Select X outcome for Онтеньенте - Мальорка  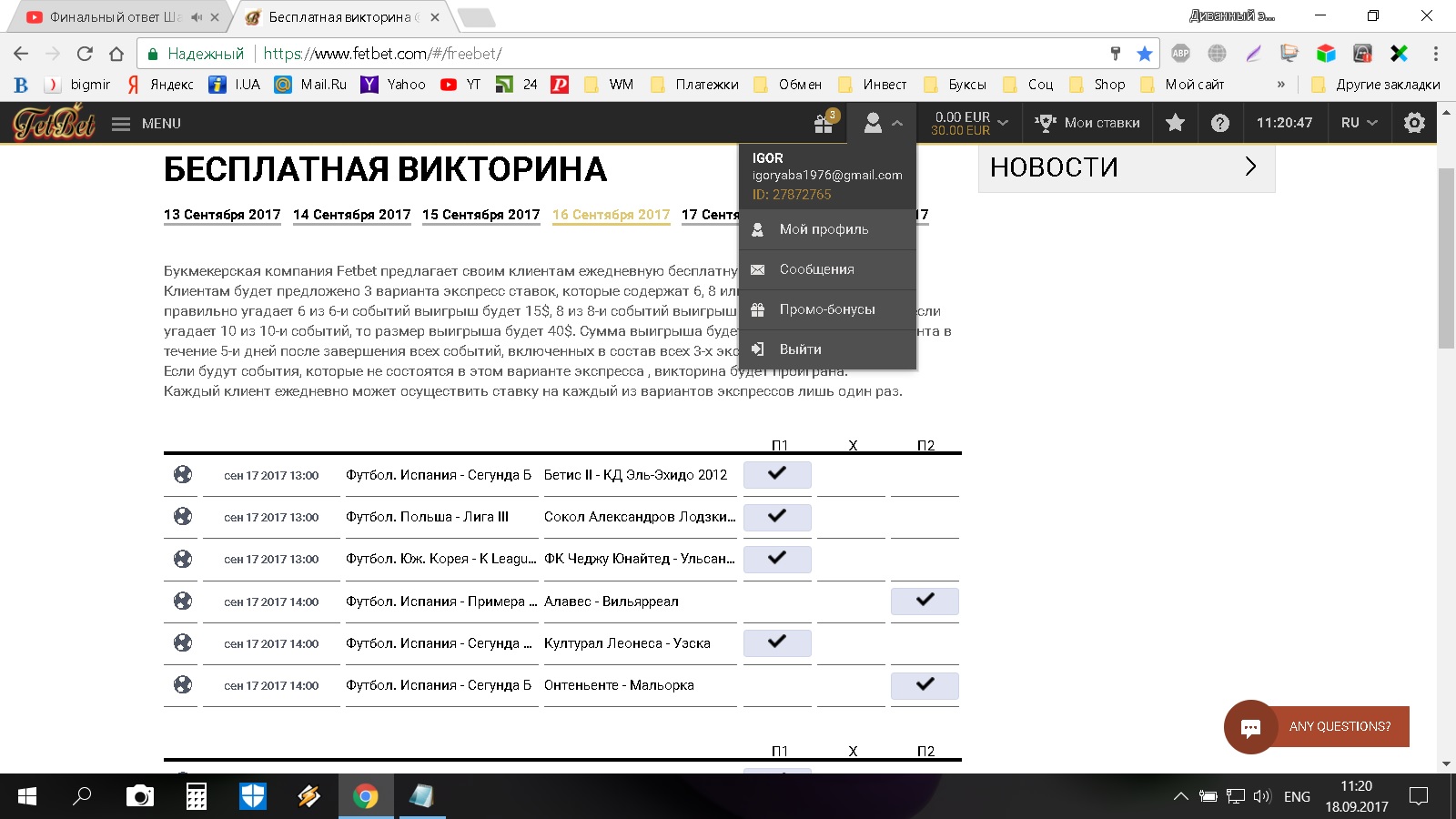[851, 685]
